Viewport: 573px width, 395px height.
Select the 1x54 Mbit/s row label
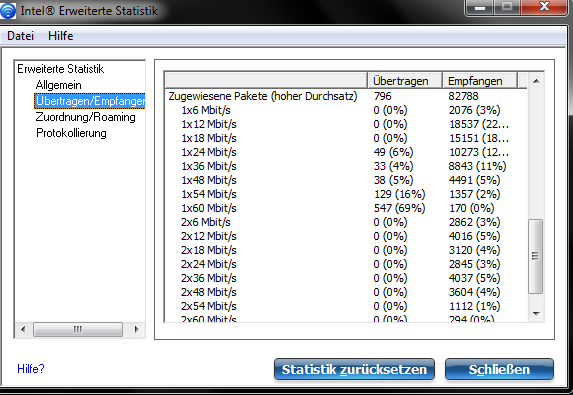[x=209, y=194]
